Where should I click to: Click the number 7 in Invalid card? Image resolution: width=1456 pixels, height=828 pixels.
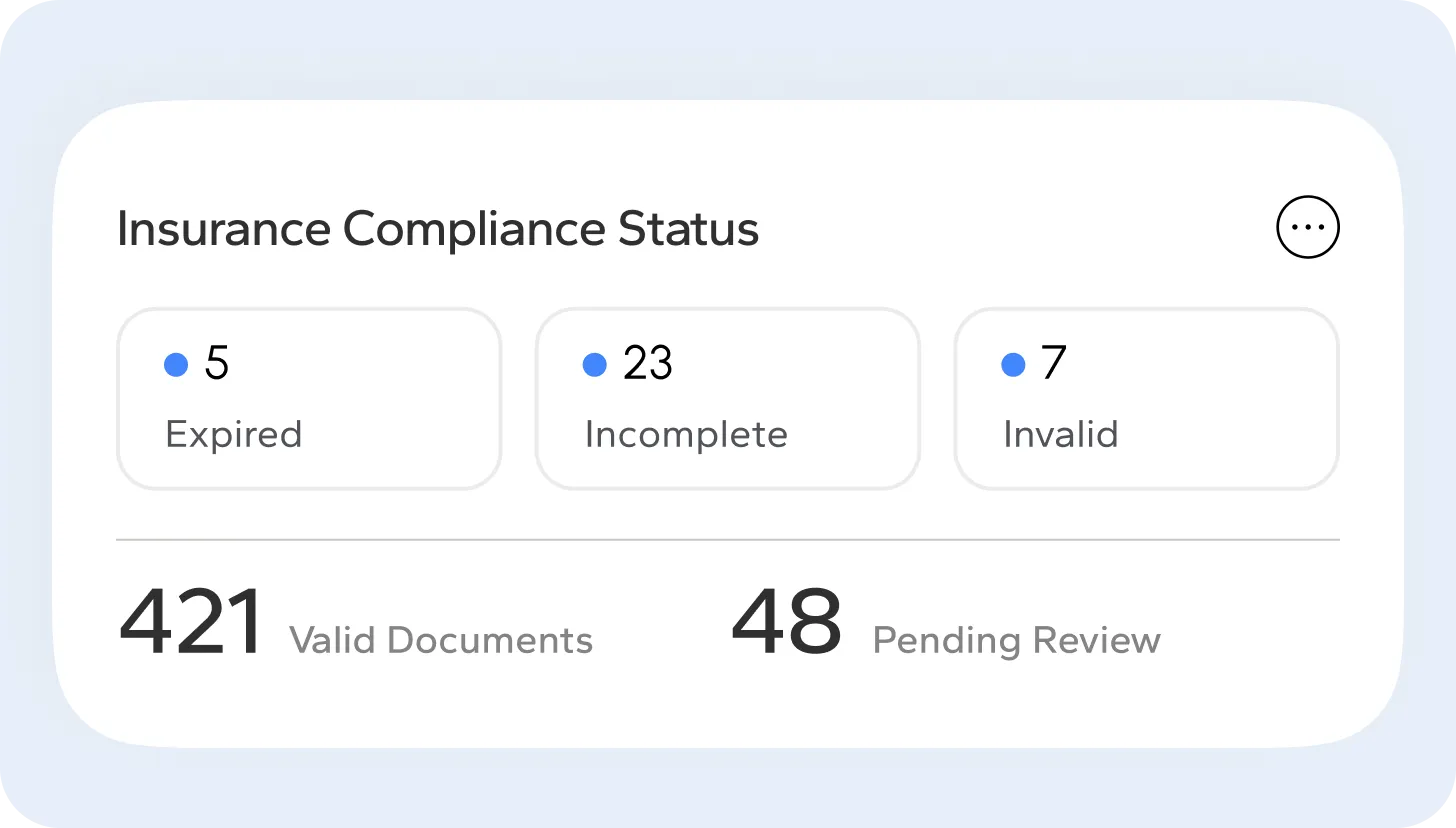1054,363
